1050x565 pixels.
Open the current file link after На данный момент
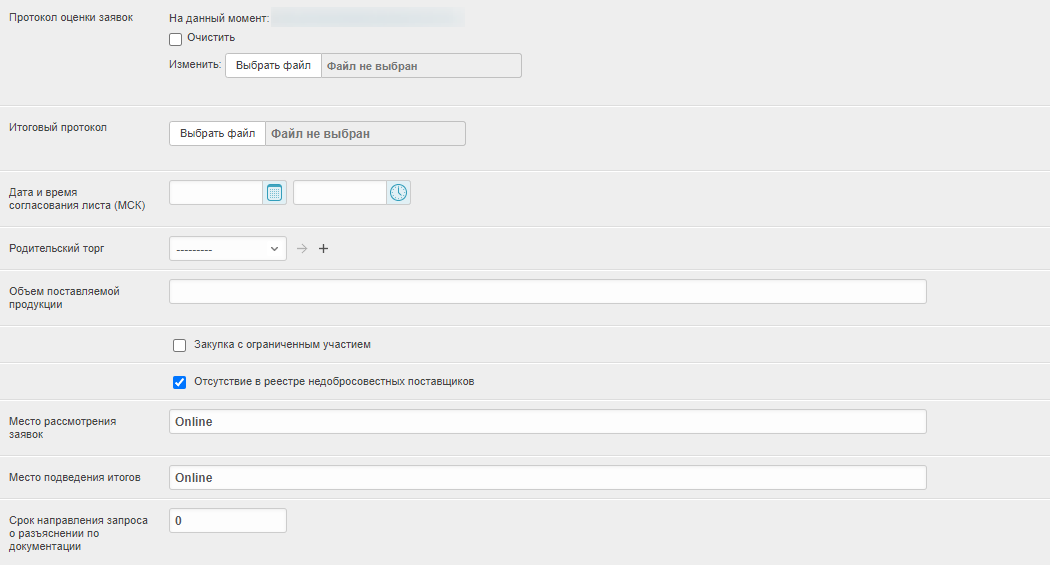coord(367,17)
